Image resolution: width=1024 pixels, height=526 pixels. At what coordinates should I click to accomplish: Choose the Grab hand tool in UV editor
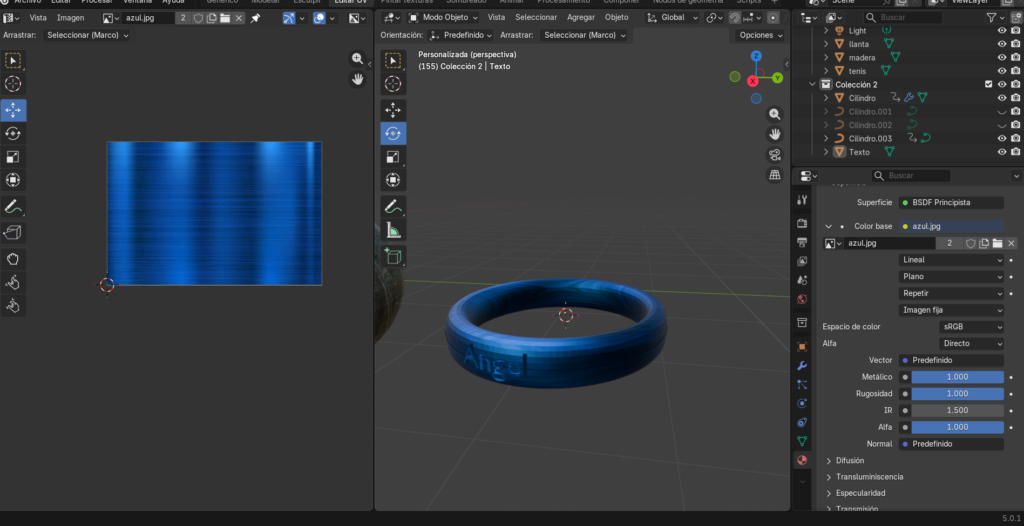[x=13, y=258]
